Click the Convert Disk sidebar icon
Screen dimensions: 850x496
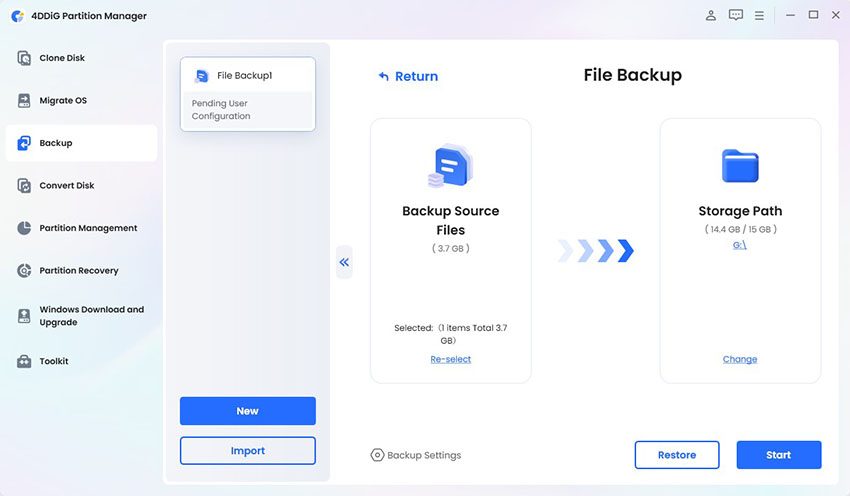(24, 185)
